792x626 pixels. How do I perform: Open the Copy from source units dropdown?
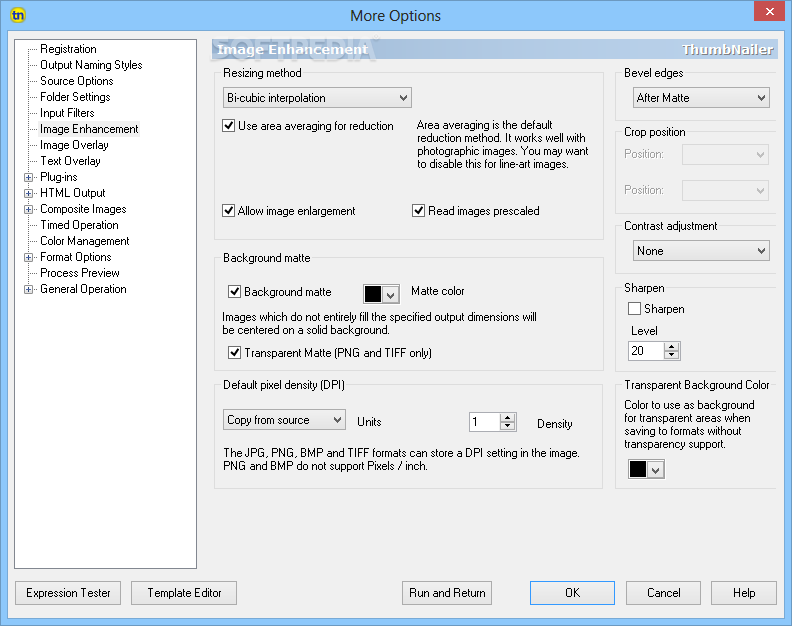click(284, 419)
